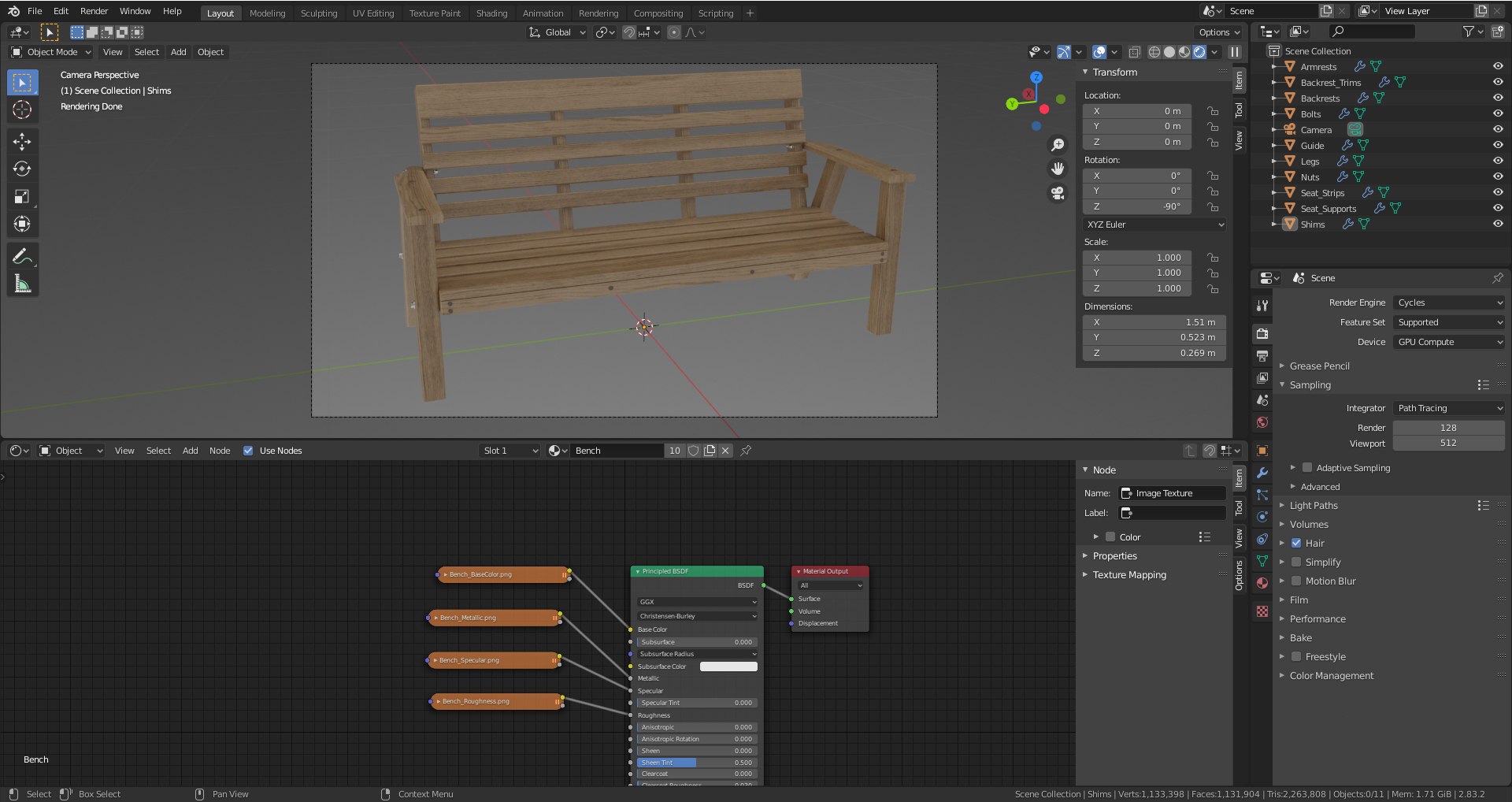Open the XYZ Euler rotation mode dropdown

click(1154, 225)
